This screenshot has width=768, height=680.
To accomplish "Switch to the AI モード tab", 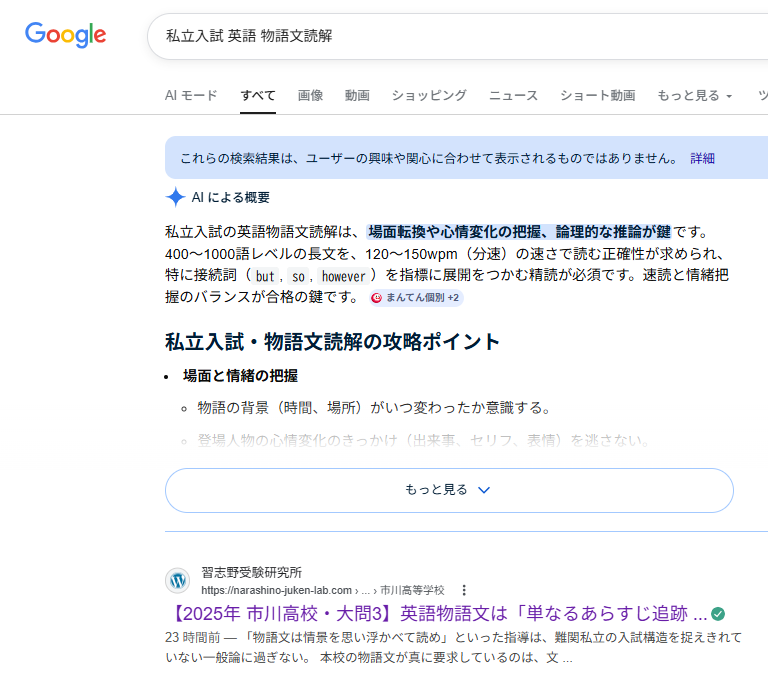I will click(x=191, y=96).
